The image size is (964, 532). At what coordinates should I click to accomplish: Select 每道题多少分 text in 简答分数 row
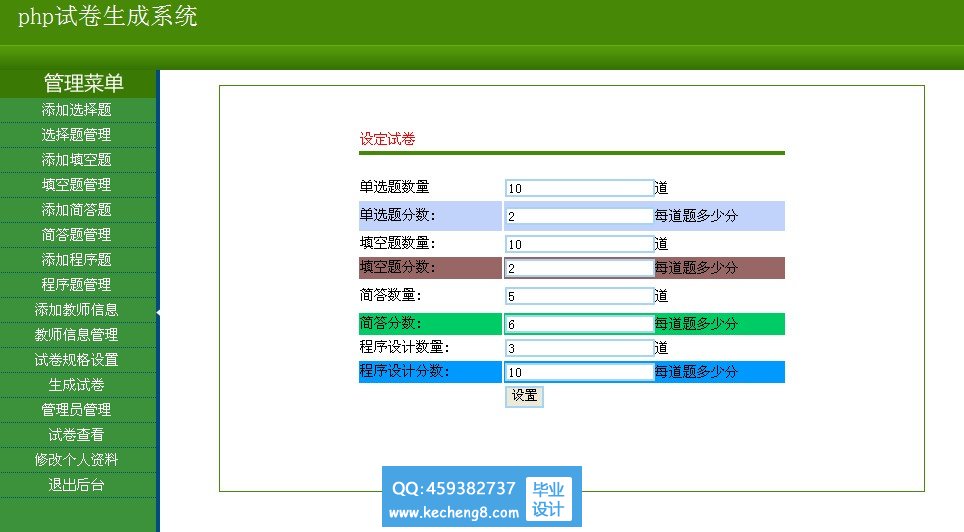click(x=696, y=324)
